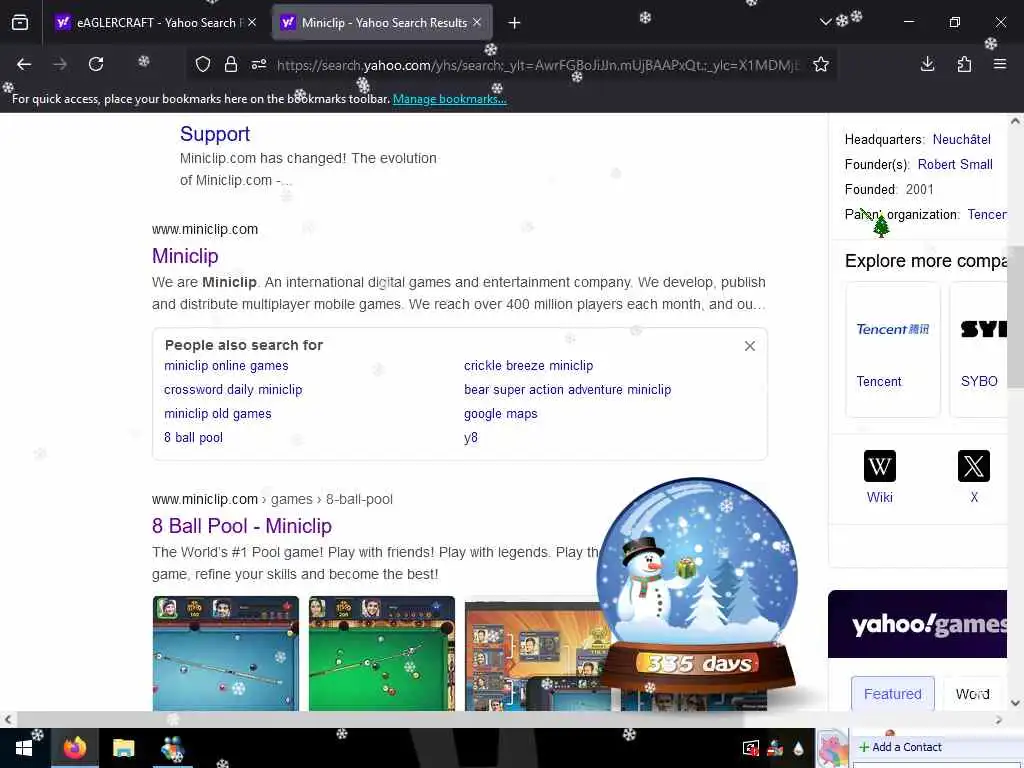Viewport: 1024px width, 768px height.
Task: Click the snow globe 335 days countdown
Action: 697,586
